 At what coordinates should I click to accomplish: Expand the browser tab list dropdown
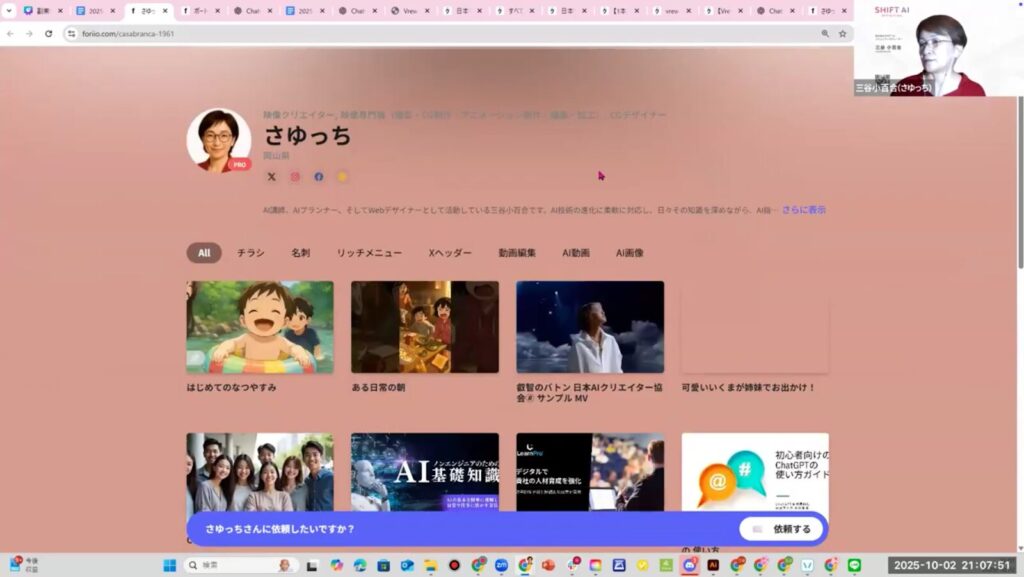[x=9, y=11]
